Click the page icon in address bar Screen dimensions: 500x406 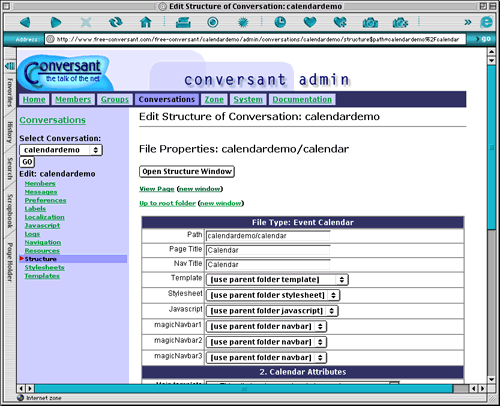click(50, 39)
